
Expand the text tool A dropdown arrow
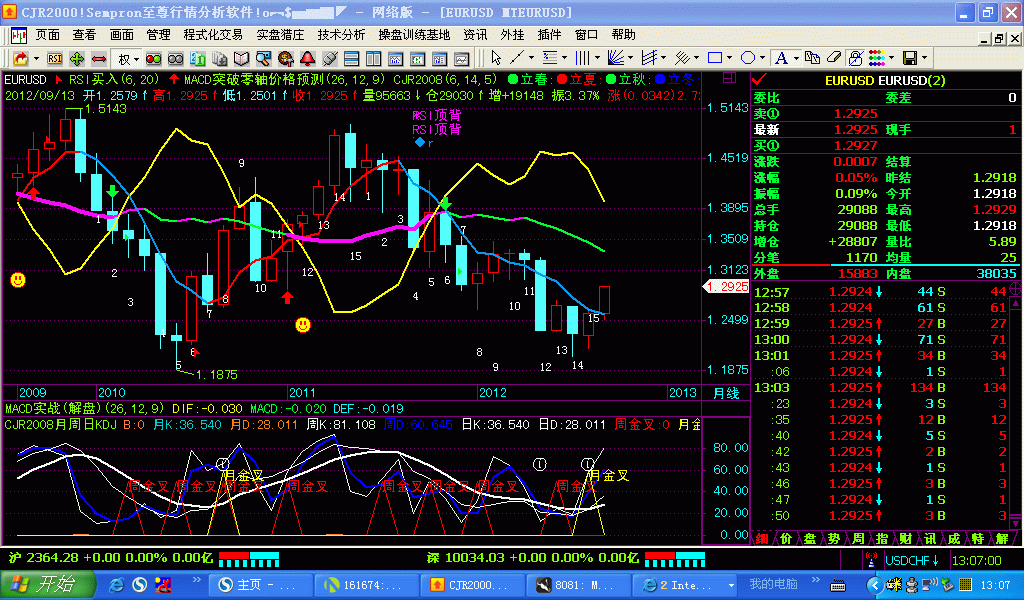797,59
